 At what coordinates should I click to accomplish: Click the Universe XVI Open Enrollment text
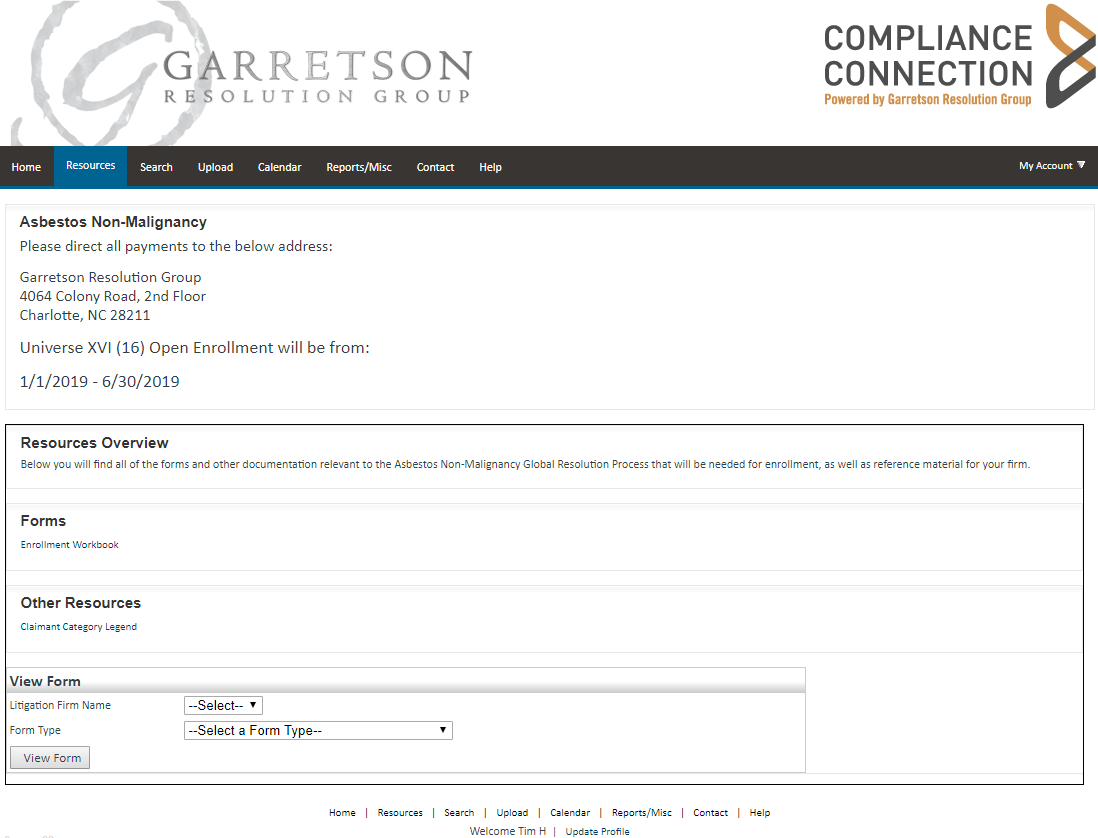pyautogui.click(x=195, y=348)
